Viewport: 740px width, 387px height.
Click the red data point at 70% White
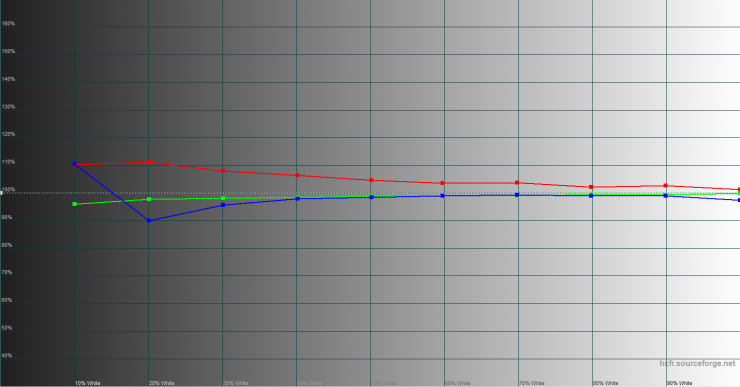tap(517, 183)
